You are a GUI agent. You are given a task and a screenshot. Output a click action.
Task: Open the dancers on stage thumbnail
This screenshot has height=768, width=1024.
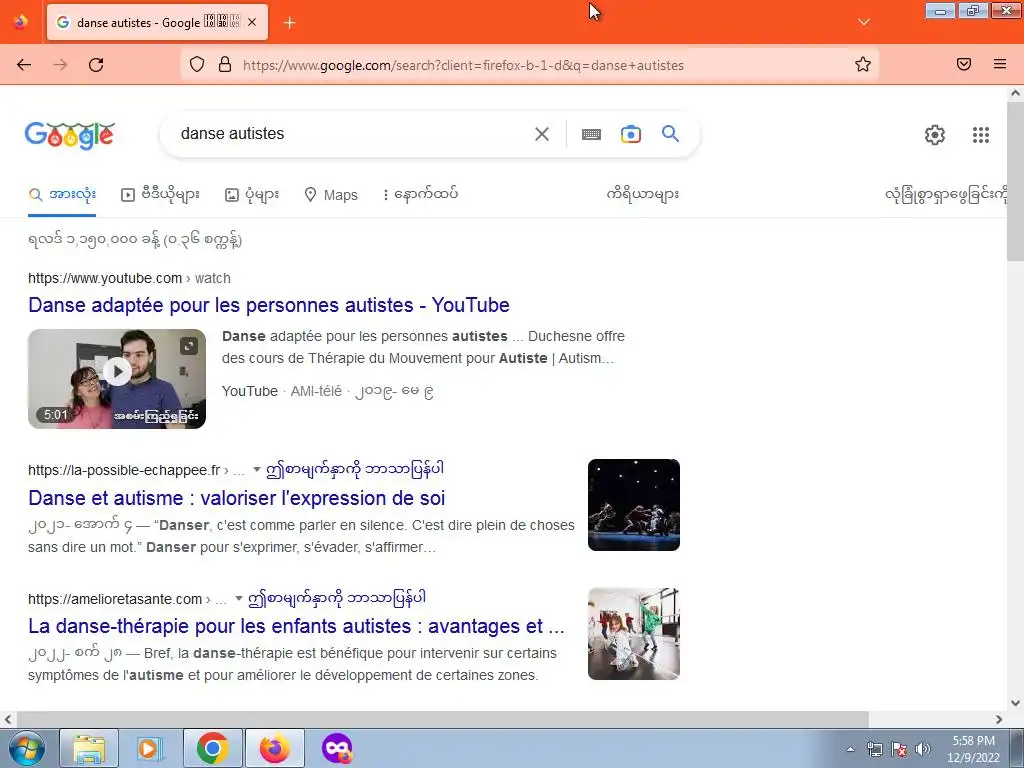[x=633, y=505]
